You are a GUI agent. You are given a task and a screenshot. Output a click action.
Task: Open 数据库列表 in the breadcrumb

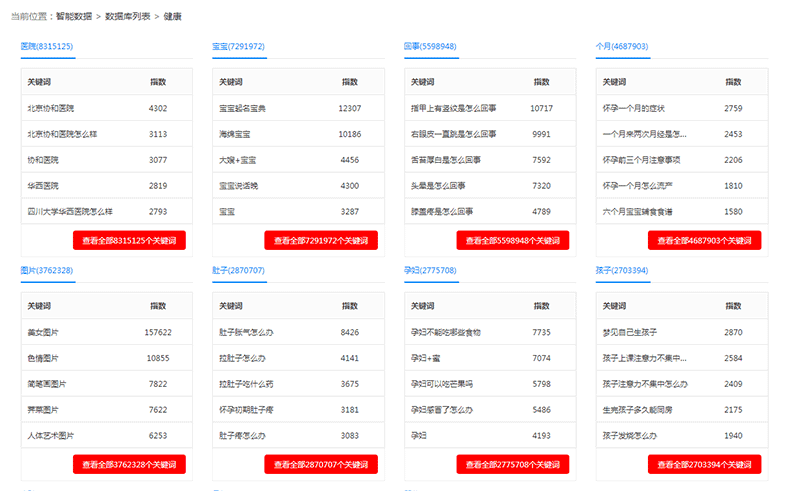(127, 17)
